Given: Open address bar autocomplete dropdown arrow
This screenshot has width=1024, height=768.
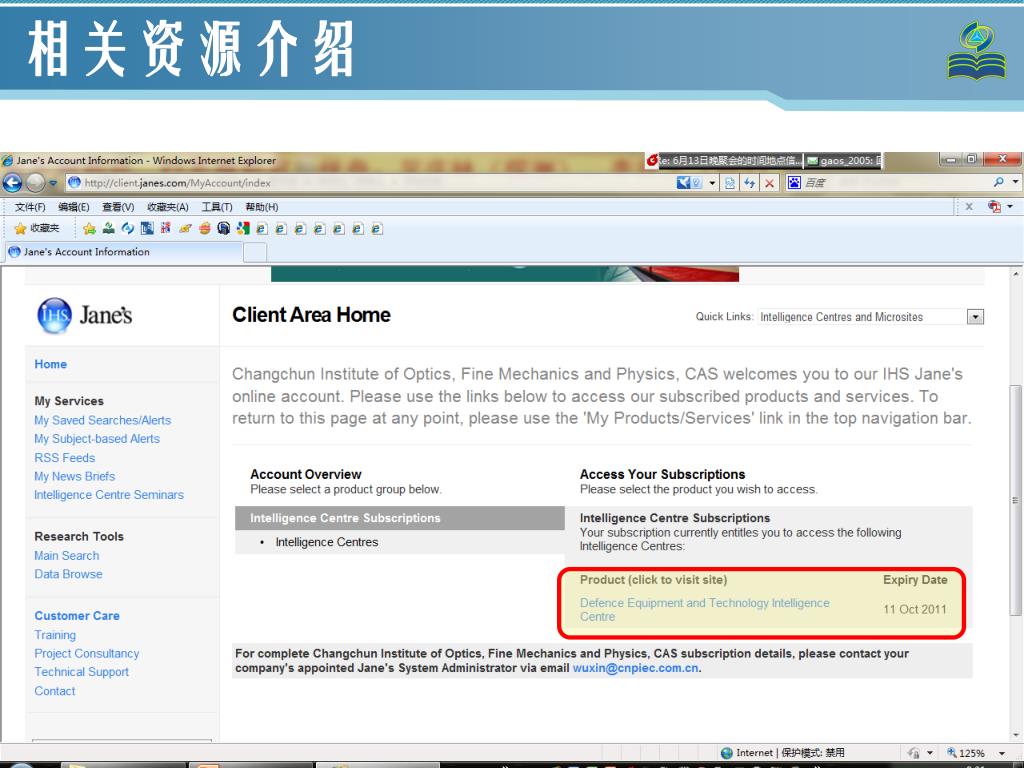Looking at the screenshot, I should (x=712, y=183).
